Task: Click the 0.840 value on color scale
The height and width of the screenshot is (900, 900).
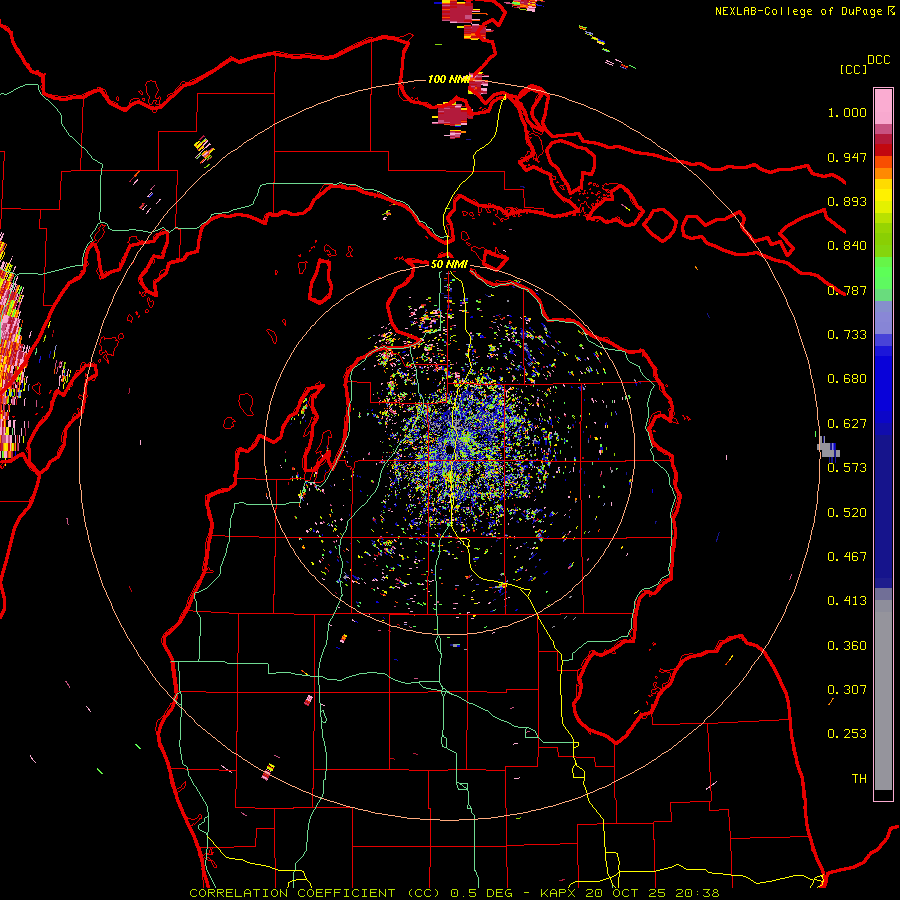Action: (847, 246)
